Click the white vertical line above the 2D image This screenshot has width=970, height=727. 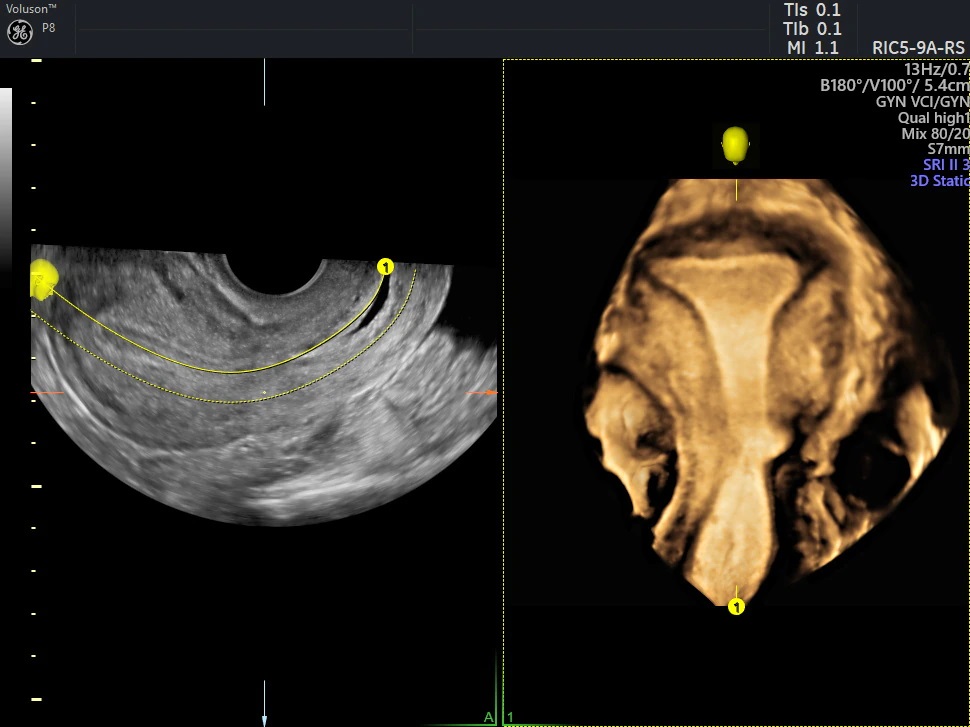pos(264,82)
